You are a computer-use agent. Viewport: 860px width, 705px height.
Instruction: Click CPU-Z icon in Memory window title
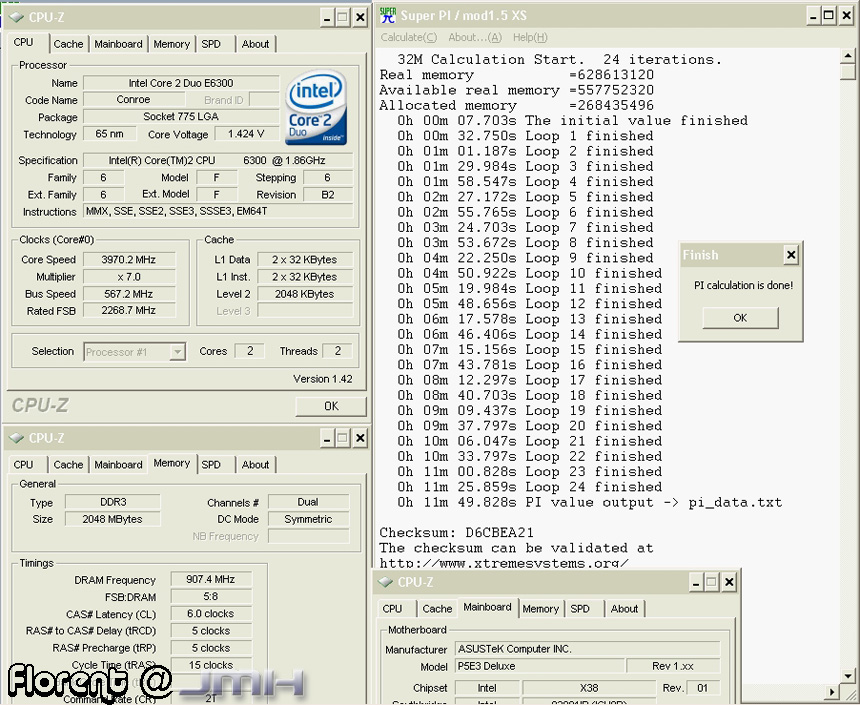coord(17,438)
